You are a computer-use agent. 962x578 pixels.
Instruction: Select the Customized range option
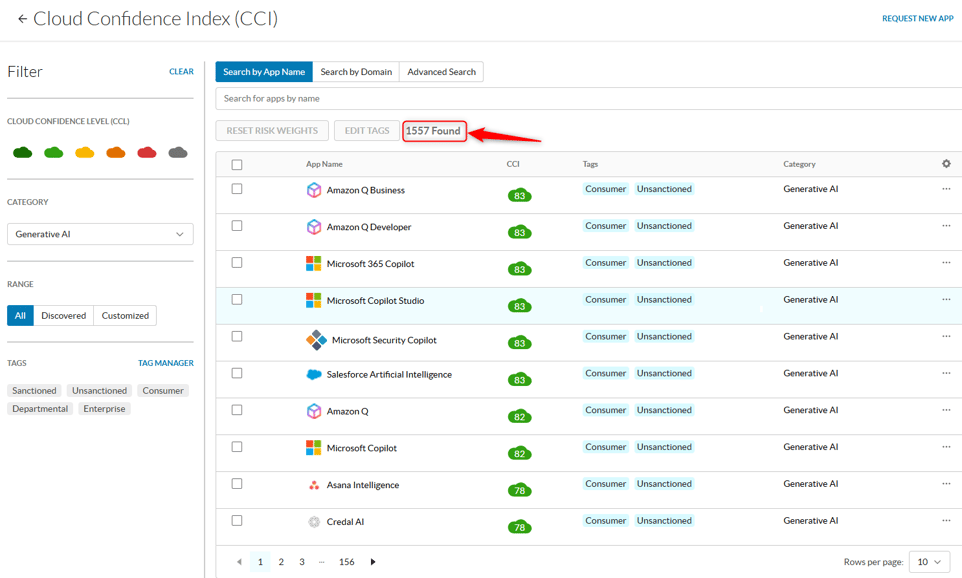point(125,315)
